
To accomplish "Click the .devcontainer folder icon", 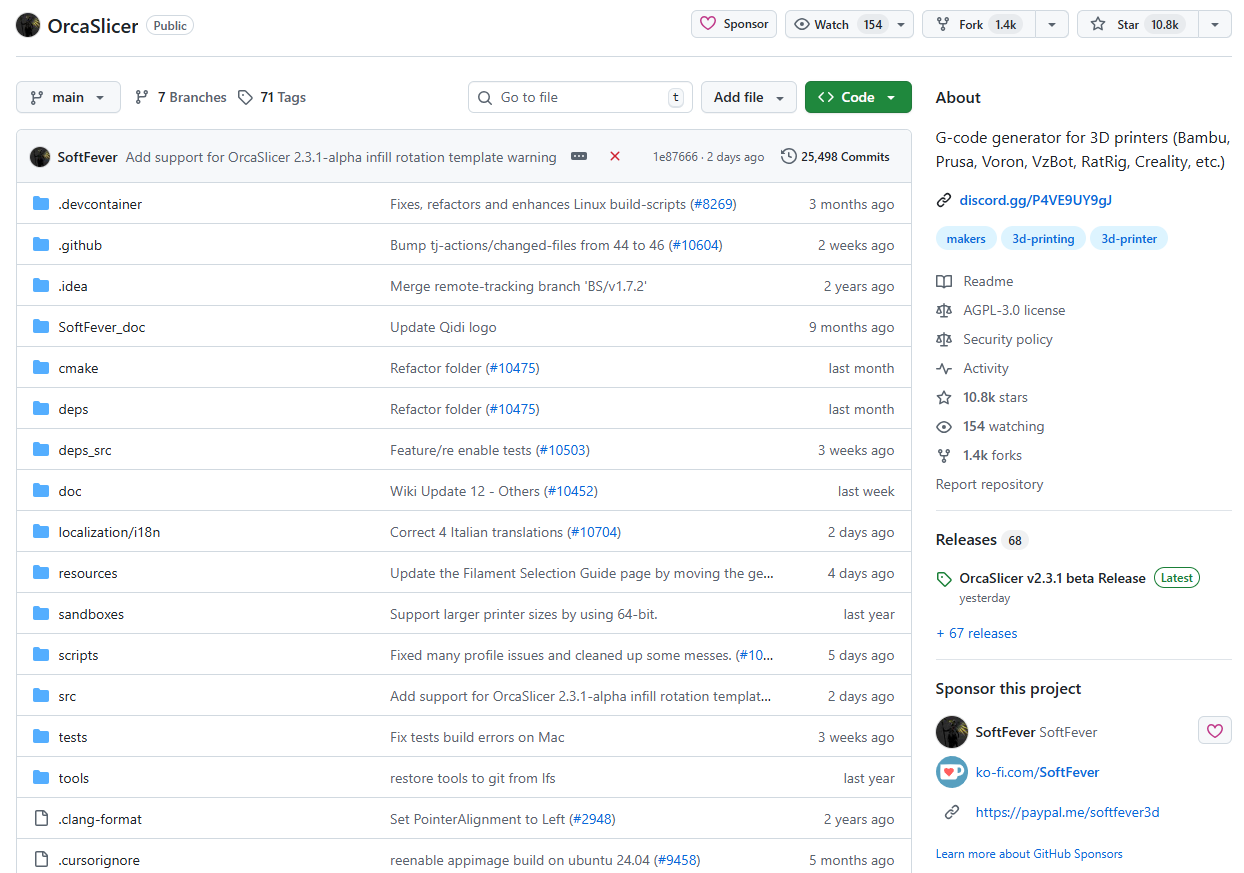I will click(x=41, y=204).
